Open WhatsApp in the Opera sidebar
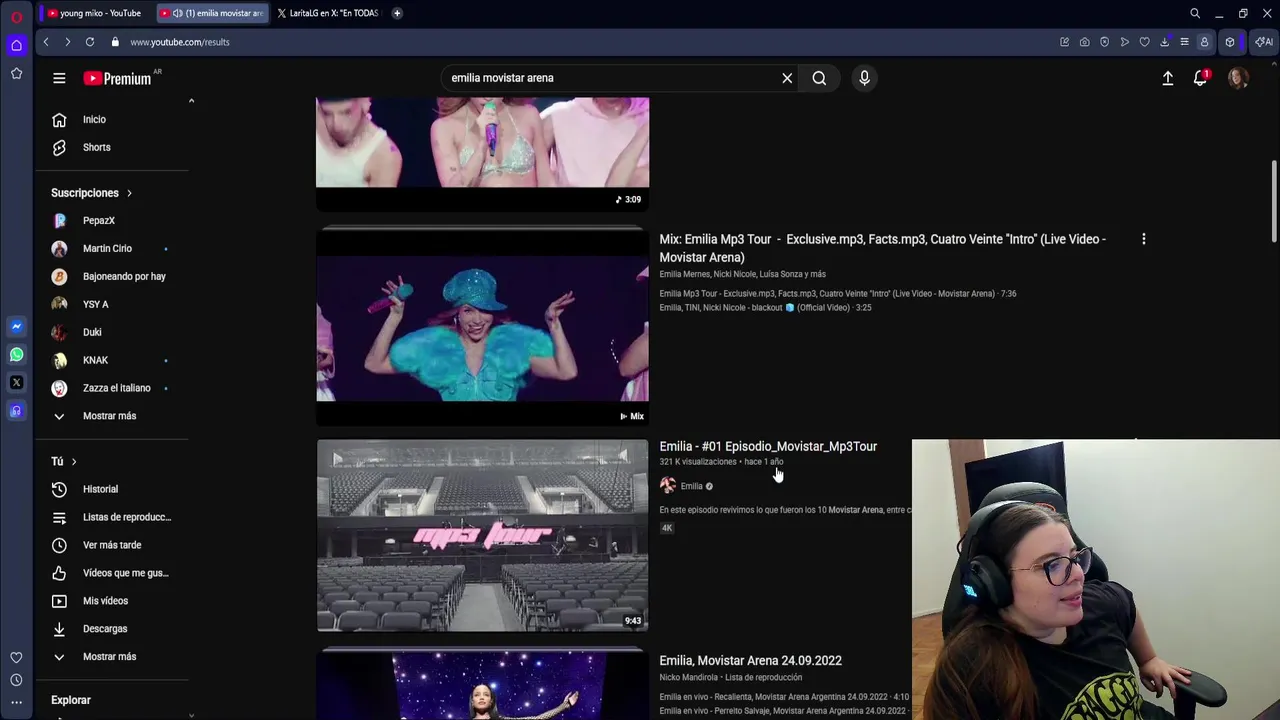The height and width of the screenshot is (720, 1280). 16,354
